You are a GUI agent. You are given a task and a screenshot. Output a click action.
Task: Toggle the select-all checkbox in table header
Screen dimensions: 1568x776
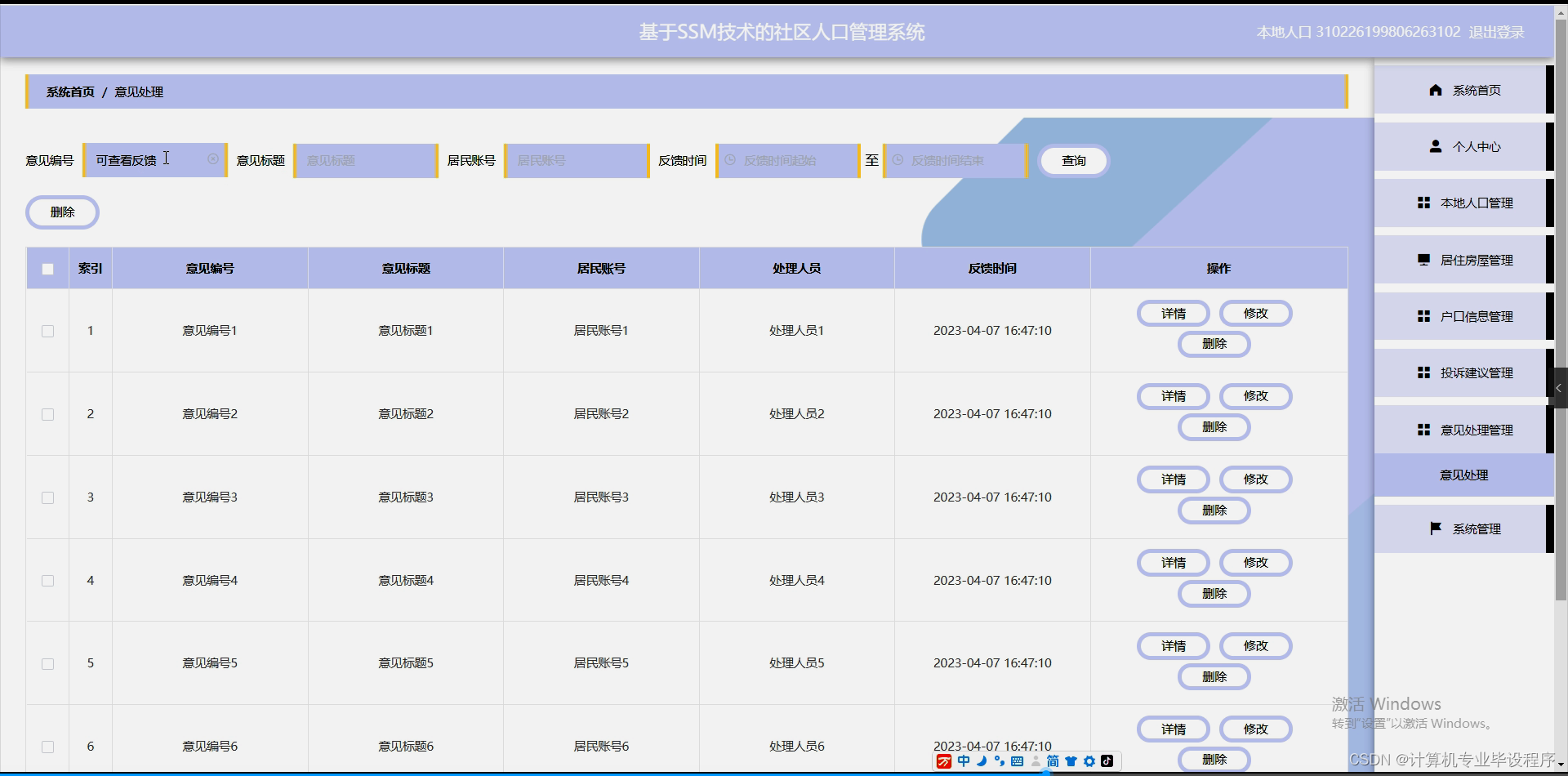[x=47, y=268]
